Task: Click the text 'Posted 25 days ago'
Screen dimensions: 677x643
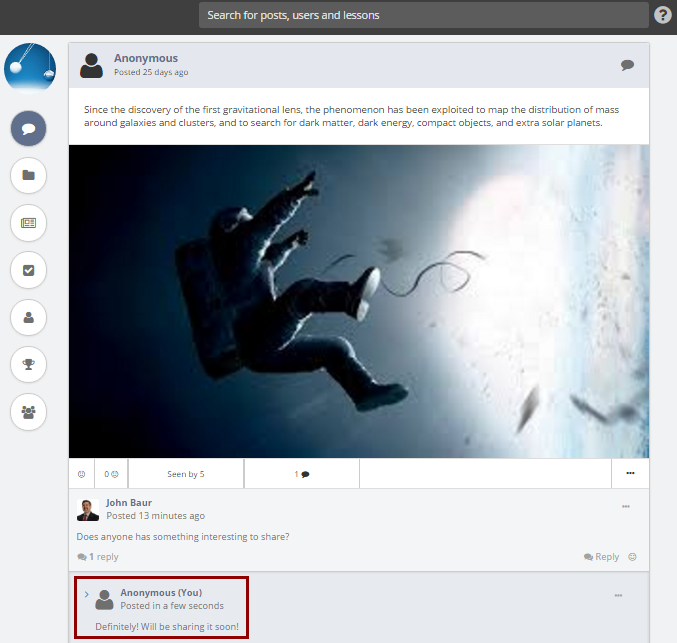Action: click(151, 72)
